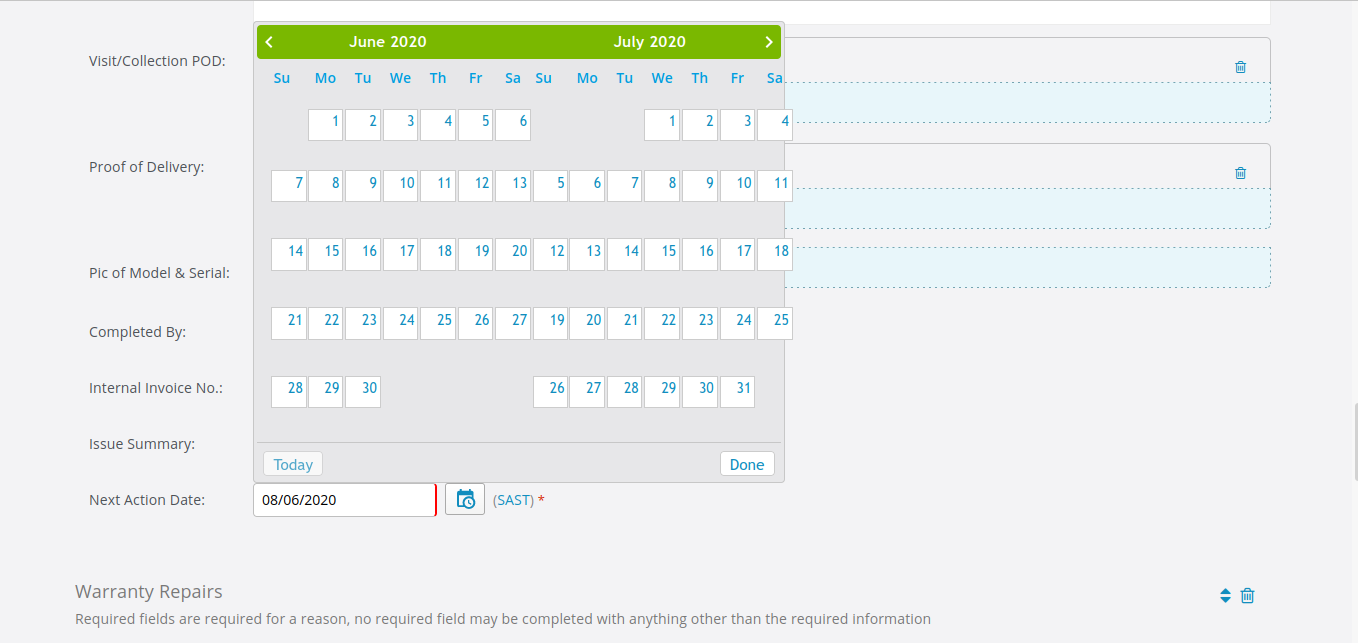The image size is (1358, 643).
Task: Pick July 15 in the calendar
Action: coord(662,253)
